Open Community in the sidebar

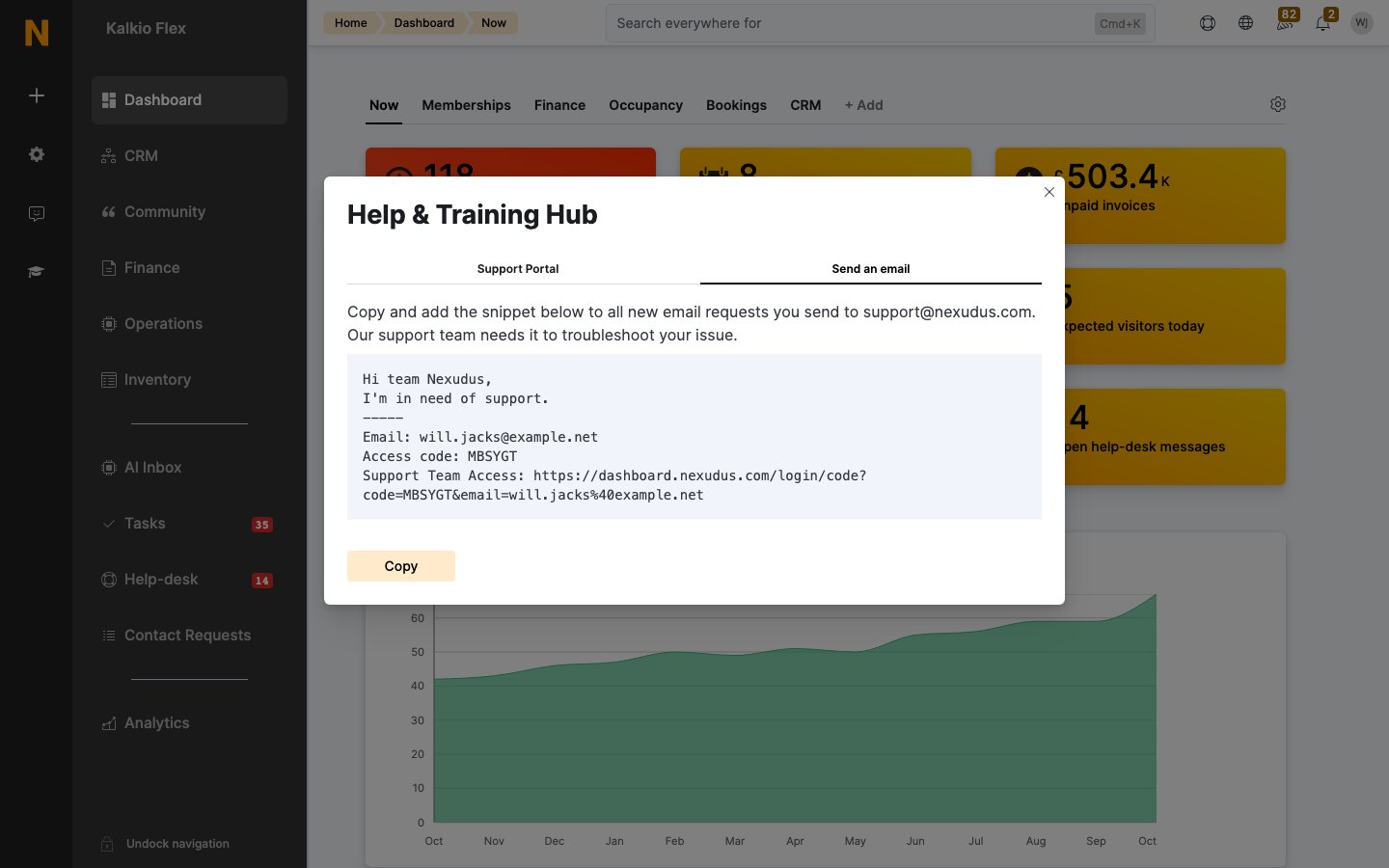click(x=189, y=212)
